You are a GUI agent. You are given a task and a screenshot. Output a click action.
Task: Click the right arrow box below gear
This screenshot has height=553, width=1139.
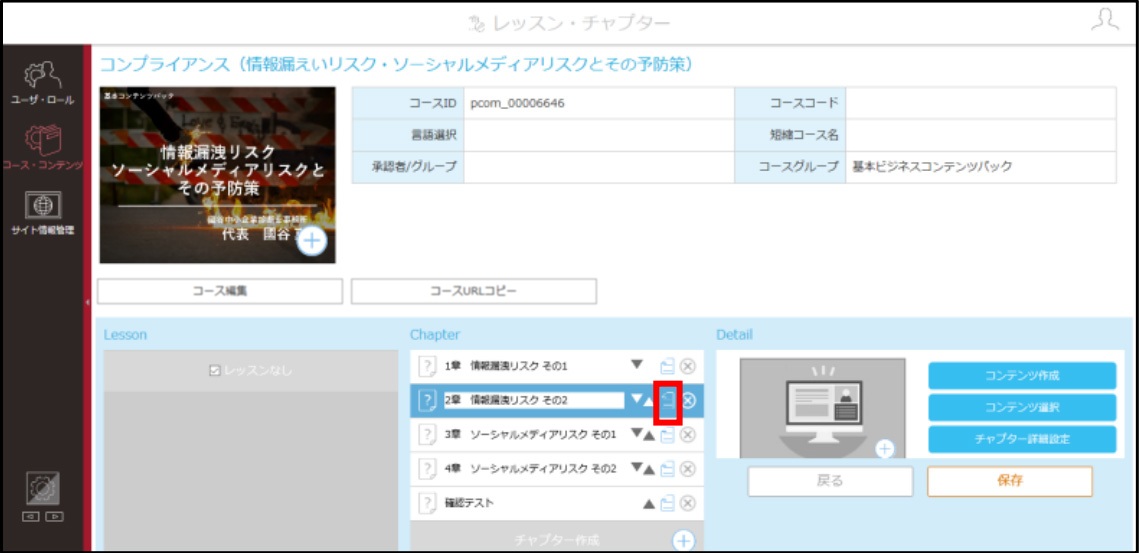[53, 517]
